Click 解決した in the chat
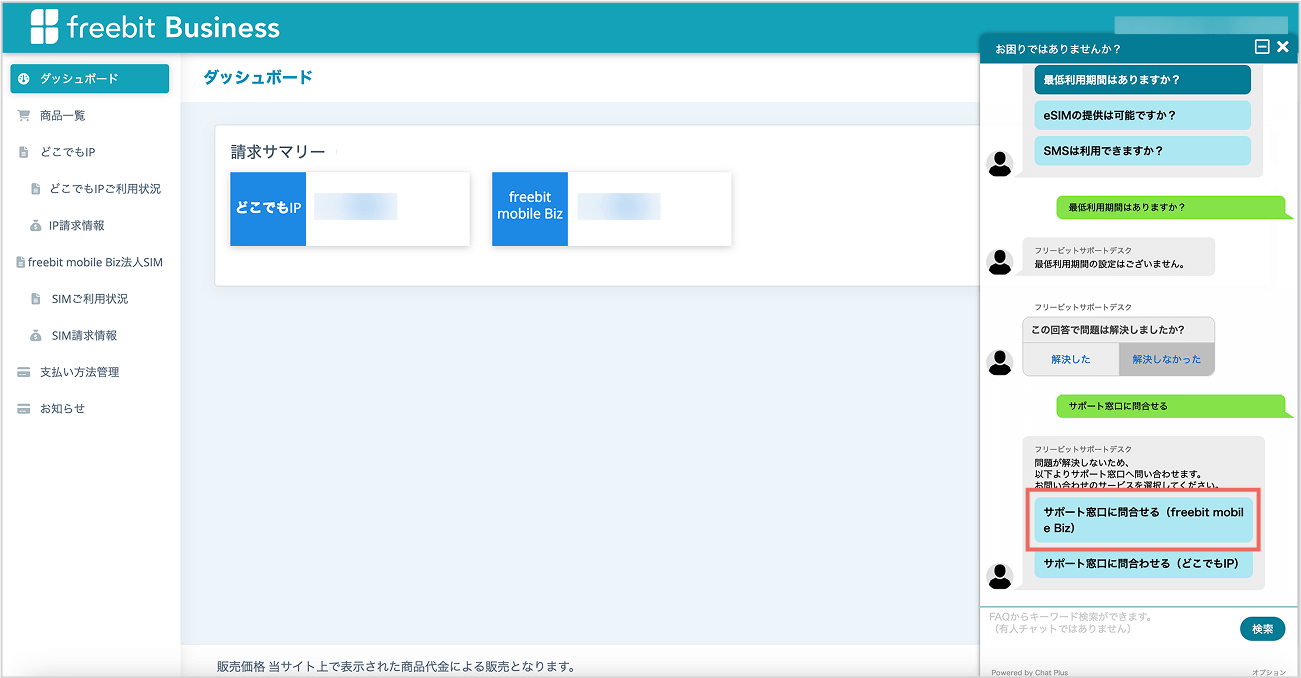This screenshot has height=678, width=1301. [1071, 359]
